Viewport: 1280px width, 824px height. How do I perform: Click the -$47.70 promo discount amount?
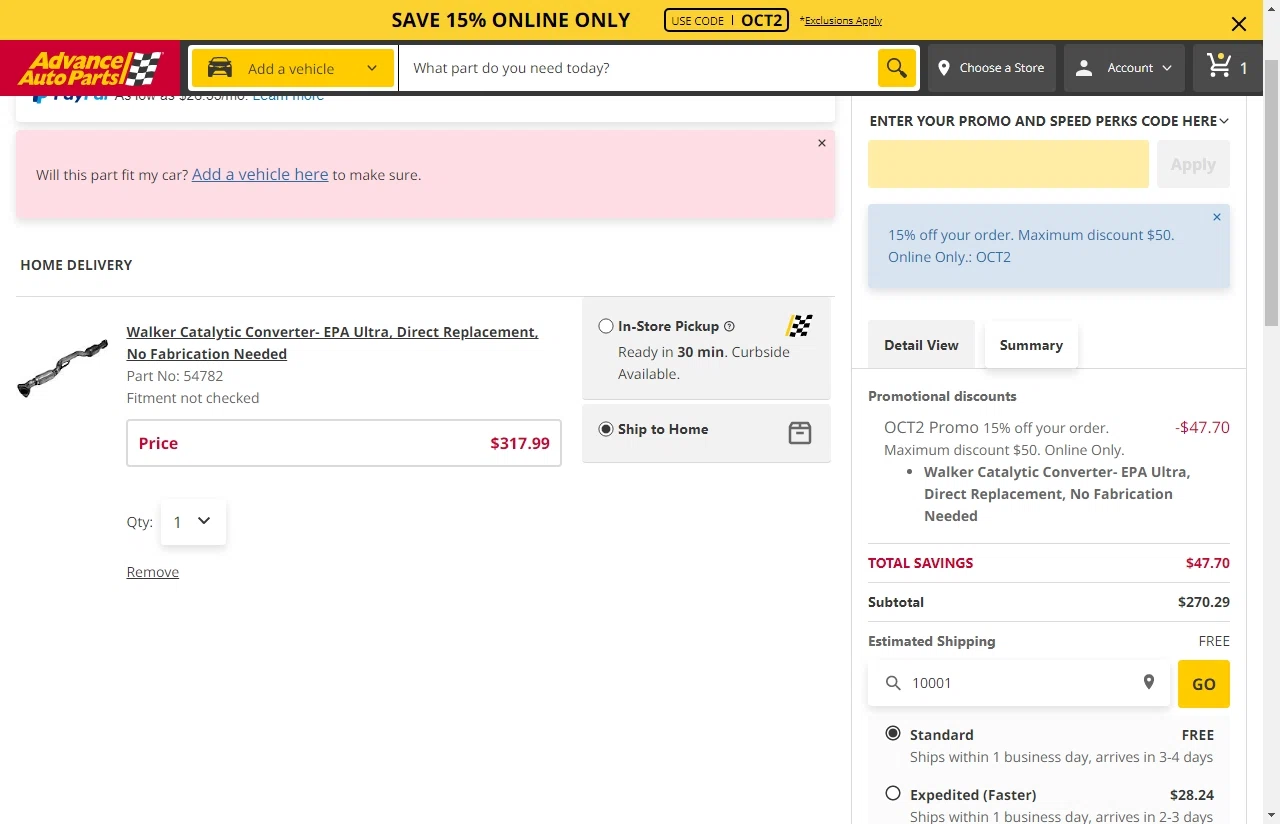[x=1202, y=427]
